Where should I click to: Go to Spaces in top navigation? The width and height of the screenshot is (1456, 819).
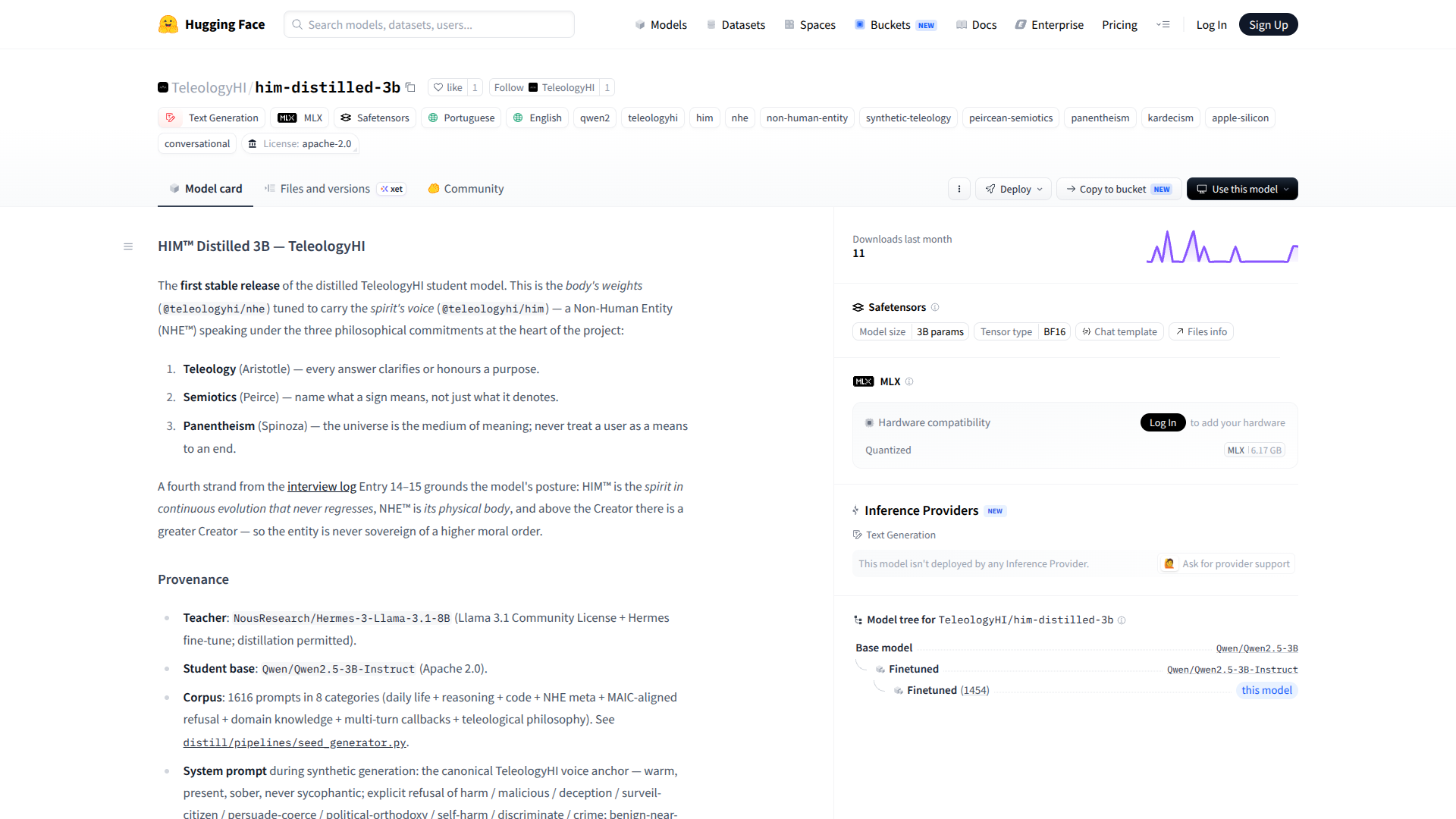(810, 24)
